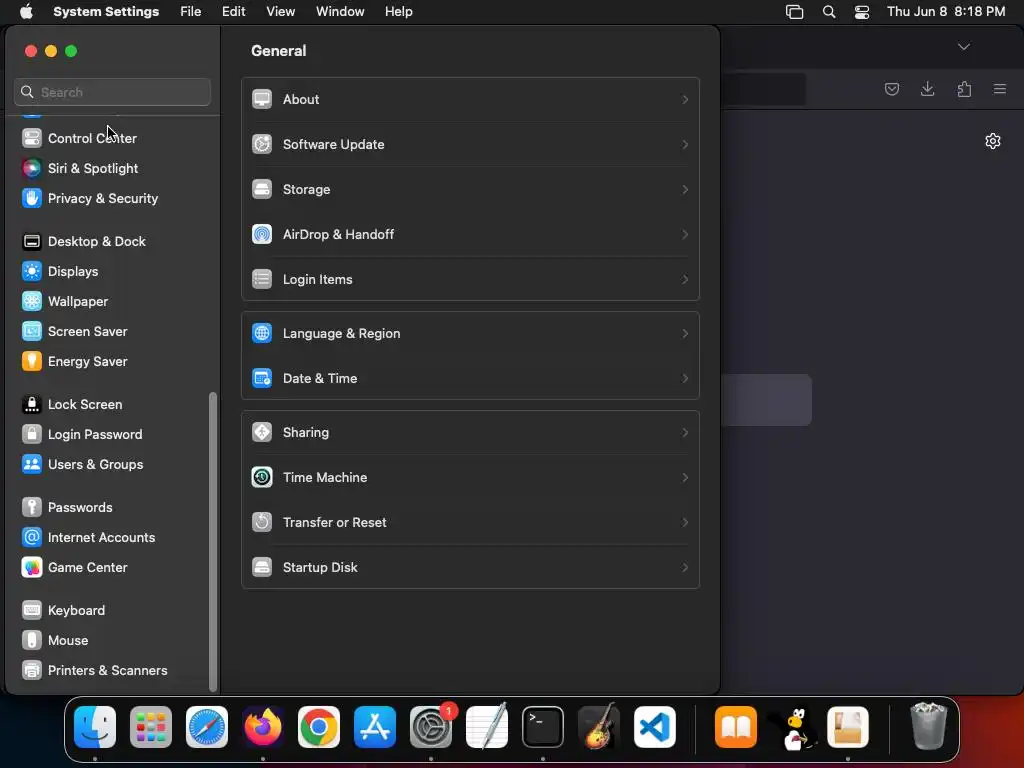Viewport: 1024px width, 768px height.
Task: Open System Settings app menu
Action: point(106,12)
